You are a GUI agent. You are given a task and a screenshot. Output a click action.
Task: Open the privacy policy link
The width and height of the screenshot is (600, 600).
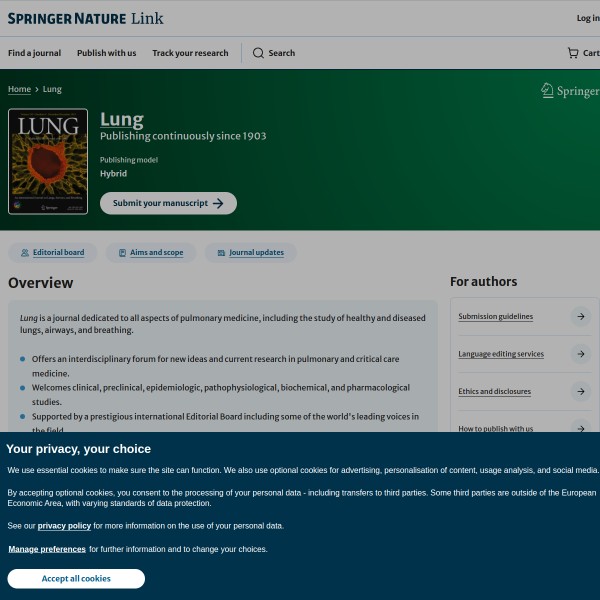point(64,526)
